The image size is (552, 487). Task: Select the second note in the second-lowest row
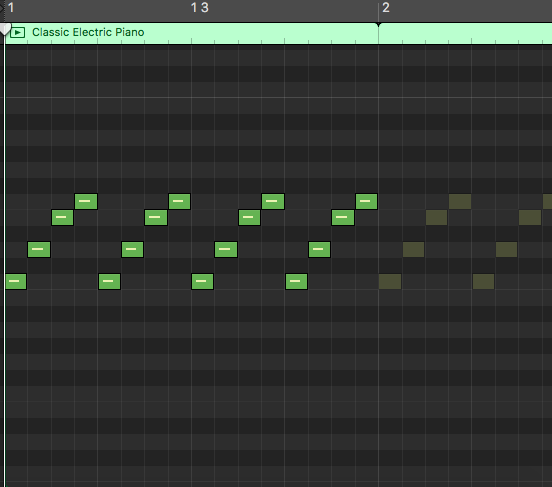point(132,249)
